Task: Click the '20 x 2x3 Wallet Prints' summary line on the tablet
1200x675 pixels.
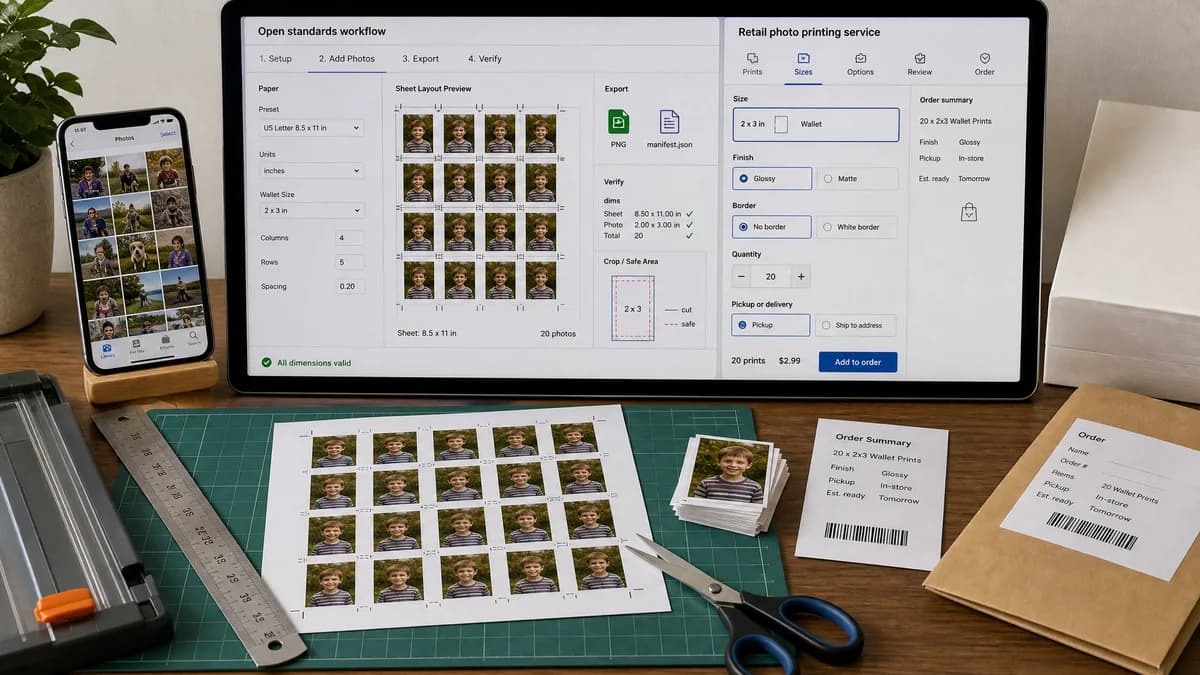Action: pos(955,121)
